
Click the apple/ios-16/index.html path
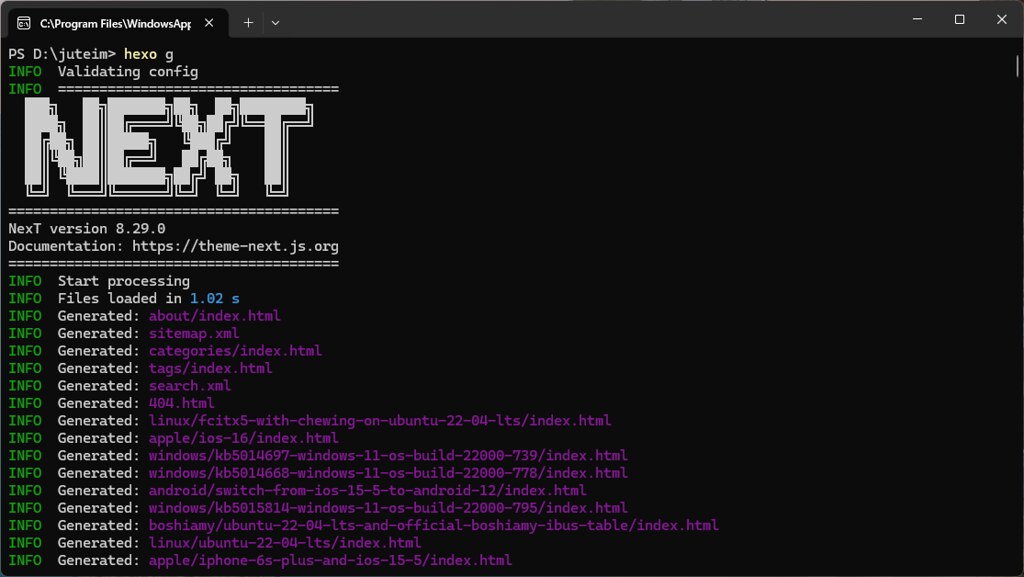tap(244, 438)
